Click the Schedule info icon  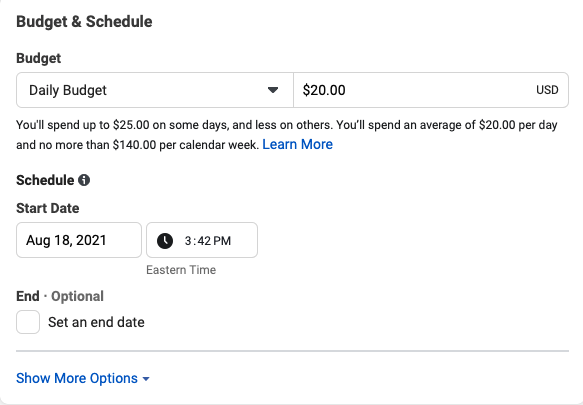[84, 180]
